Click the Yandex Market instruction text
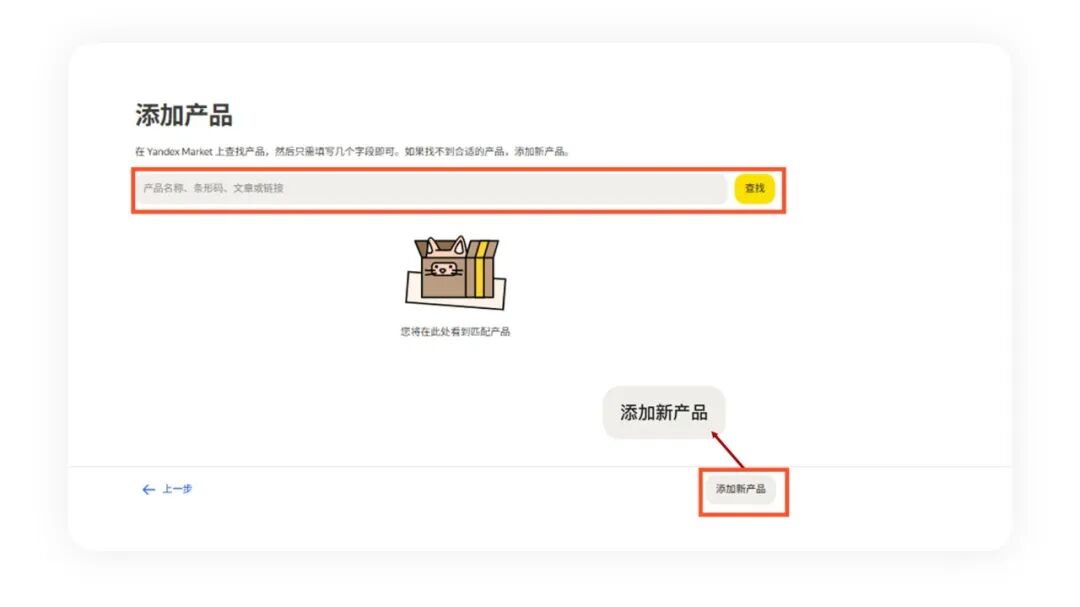The image size is (1080, 607). 352,152
